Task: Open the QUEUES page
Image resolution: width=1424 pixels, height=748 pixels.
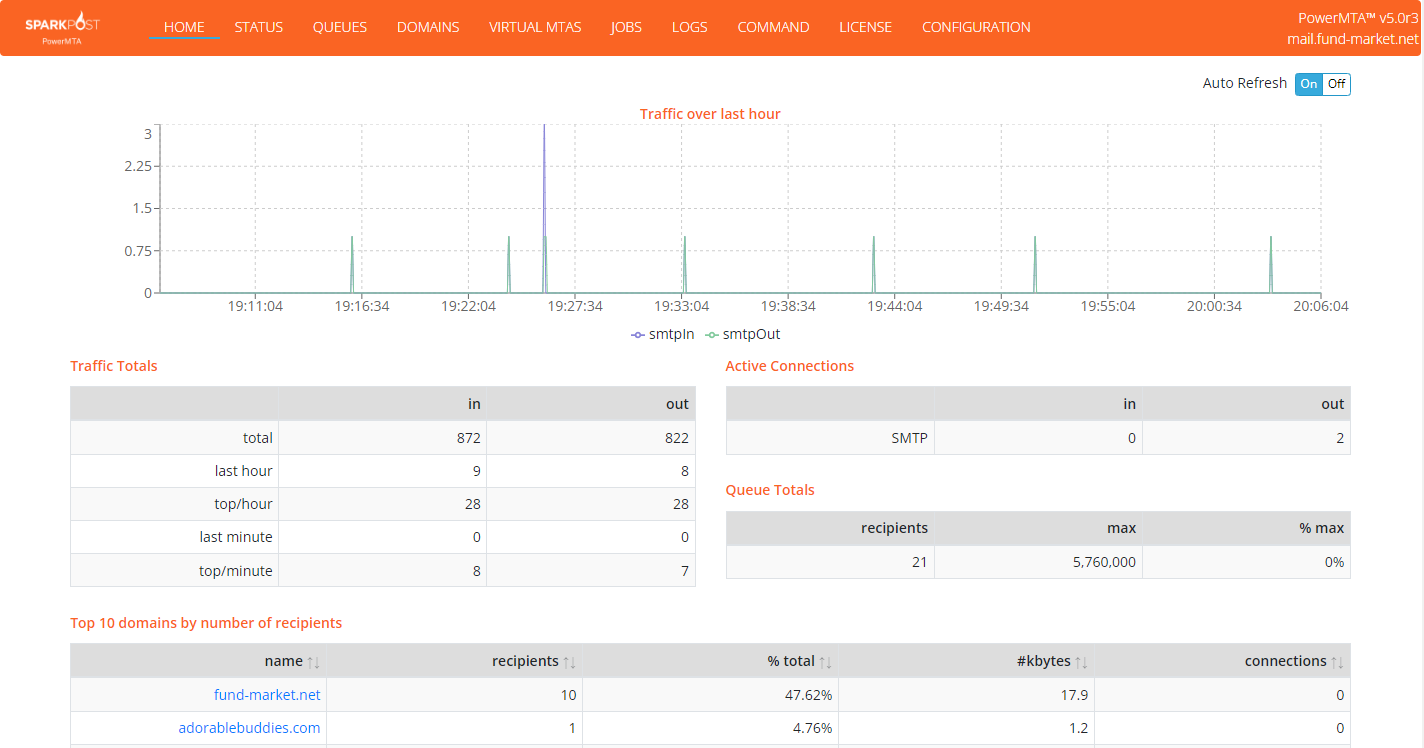Action: [x=340, y=28]
